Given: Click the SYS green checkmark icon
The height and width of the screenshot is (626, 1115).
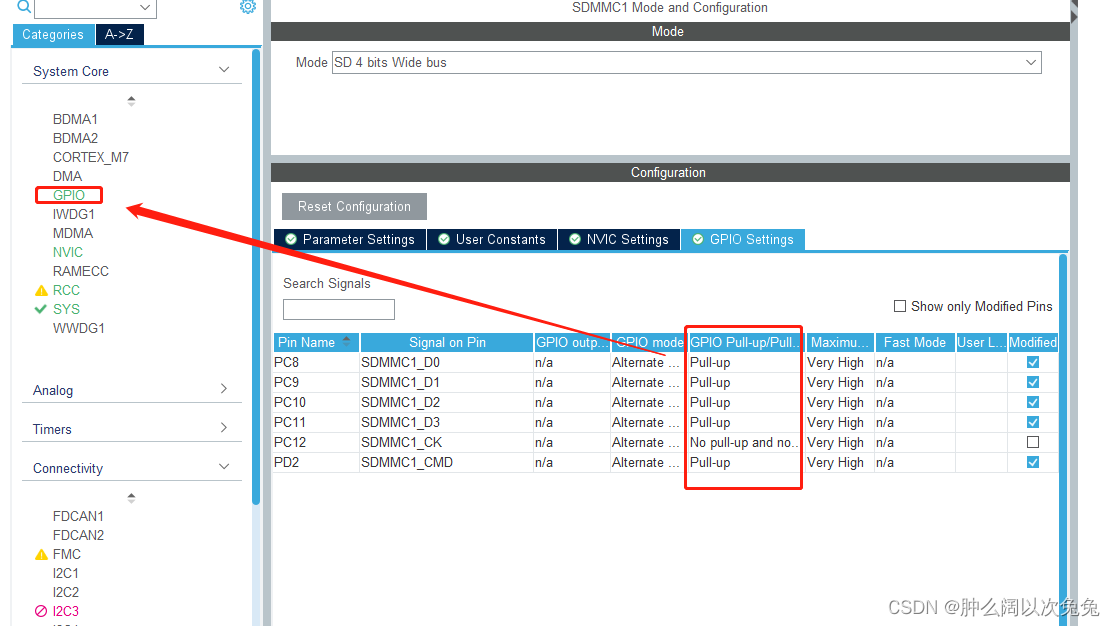Looking at the screenshot, I should point(41,309).
